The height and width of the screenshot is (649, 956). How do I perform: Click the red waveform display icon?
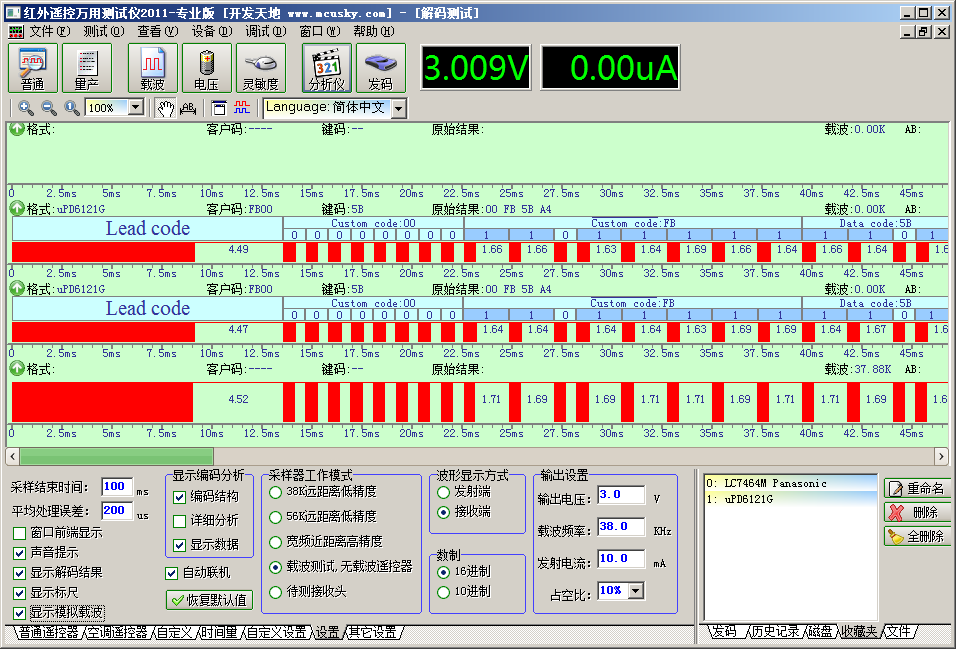point(242,108)
